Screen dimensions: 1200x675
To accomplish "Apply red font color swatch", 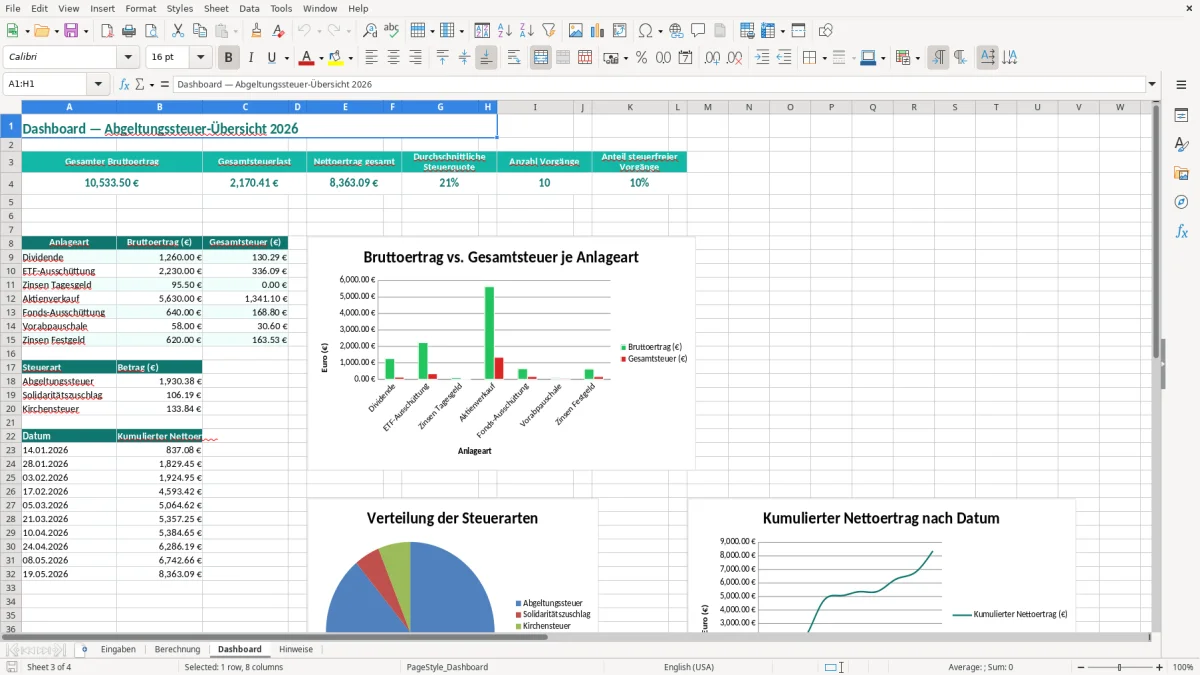I will [x=307, y=58].
